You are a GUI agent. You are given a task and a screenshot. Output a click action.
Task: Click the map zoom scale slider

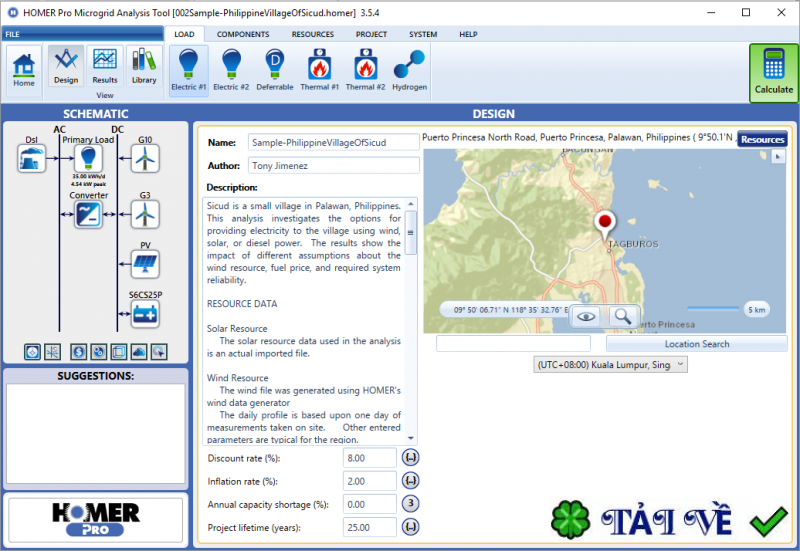[x=713, y=309]
